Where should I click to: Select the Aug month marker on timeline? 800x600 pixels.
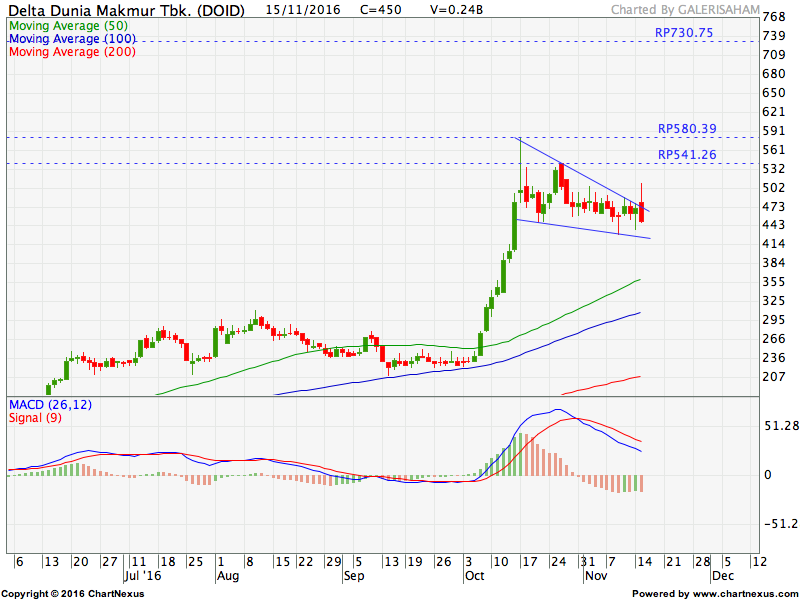[228, 577]
